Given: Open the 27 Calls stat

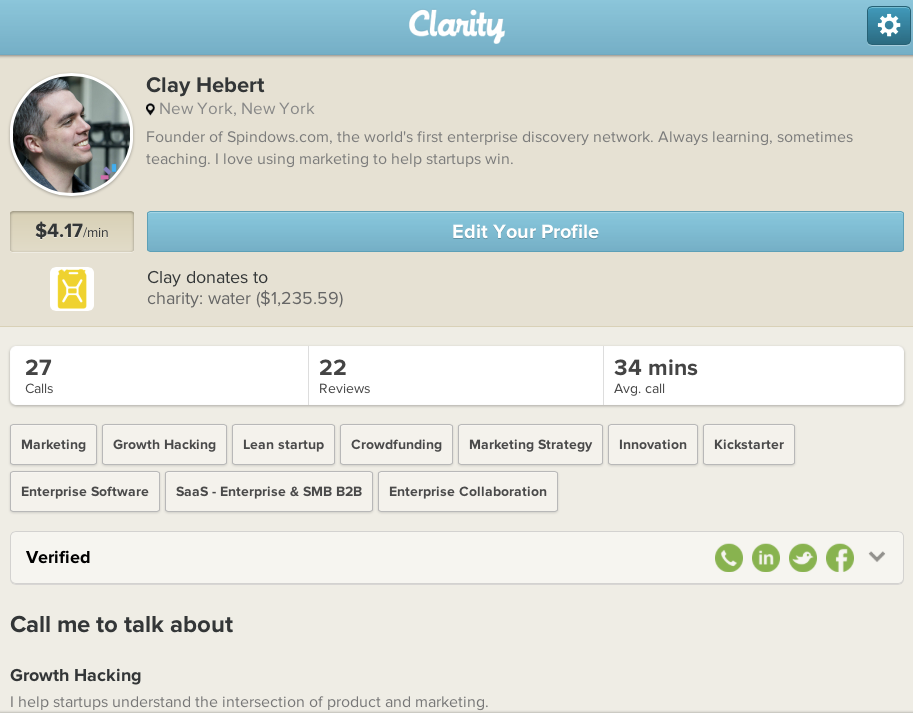Looking at the screenshot, I should click(159, 376).
